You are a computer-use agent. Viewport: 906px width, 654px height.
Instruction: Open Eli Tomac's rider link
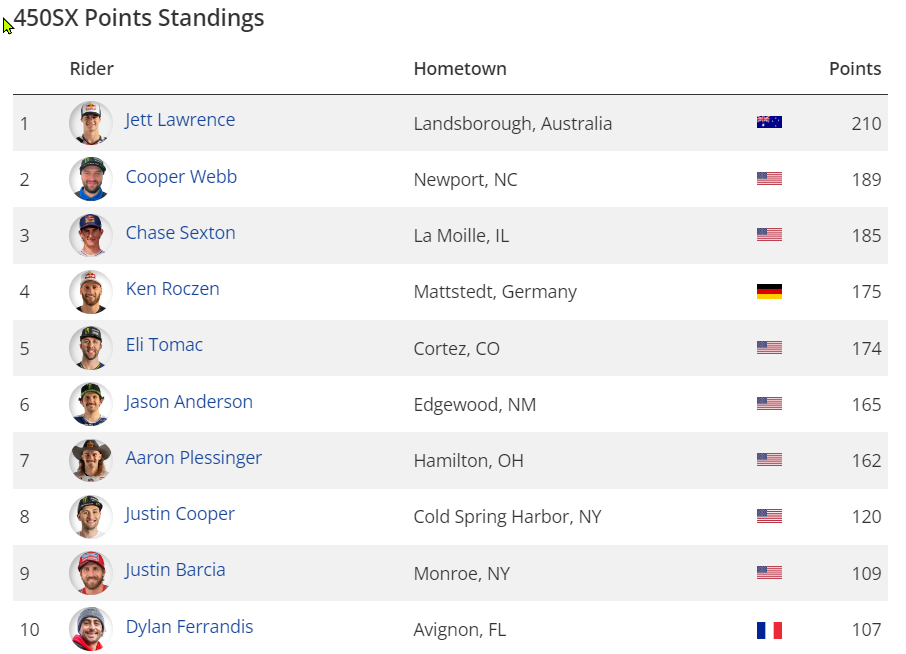tap(164, 345)
